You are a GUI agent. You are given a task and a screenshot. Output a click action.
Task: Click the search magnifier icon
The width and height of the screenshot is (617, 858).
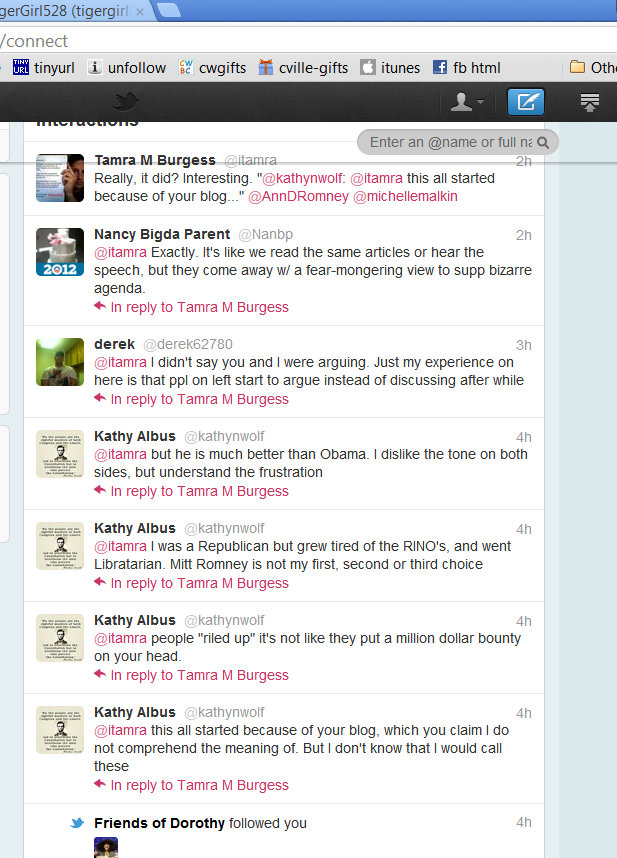543,143
